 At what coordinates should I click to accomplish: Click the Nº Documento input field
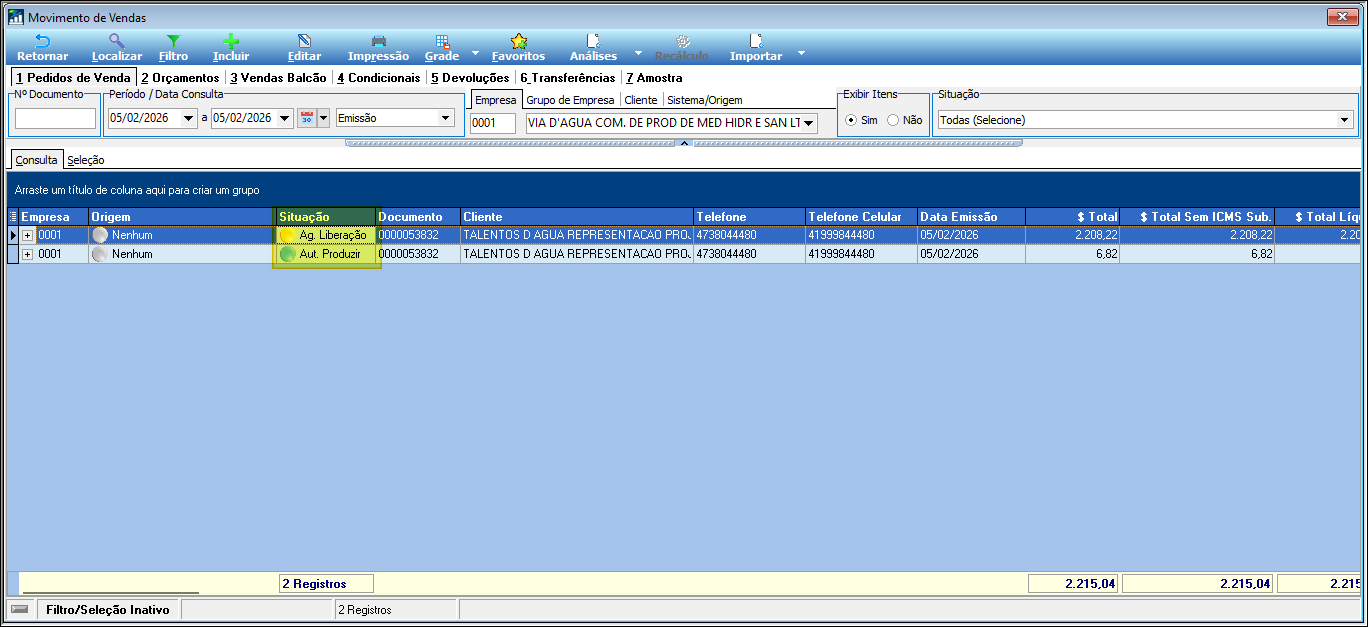[x=55, y=119]
